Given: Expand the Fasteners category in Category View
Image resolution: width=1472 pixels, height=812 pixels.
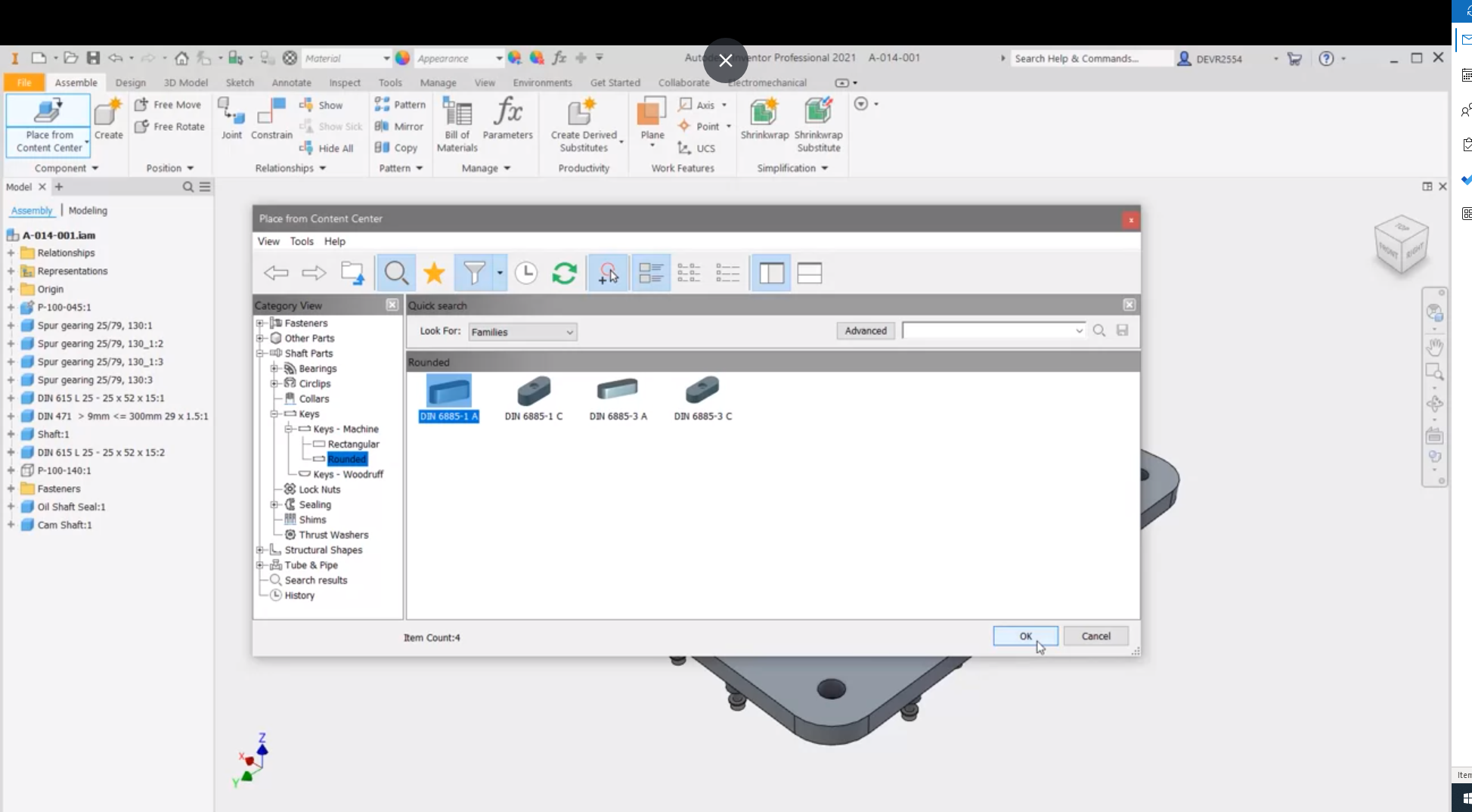Looking at the screenshot, I should click(262, 323).
